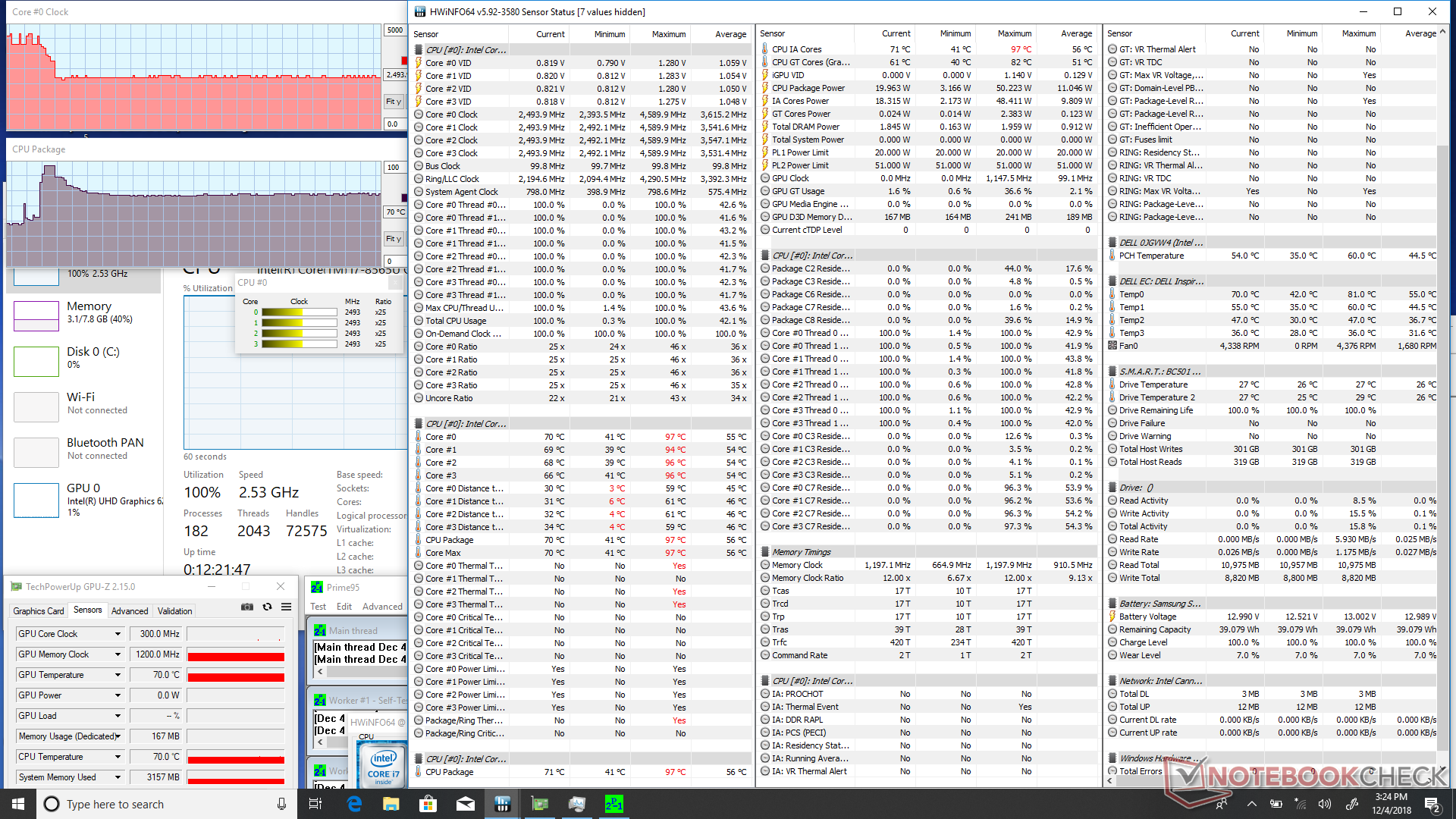
Task: Open the Prime95 Test menu
Action: 318,607
